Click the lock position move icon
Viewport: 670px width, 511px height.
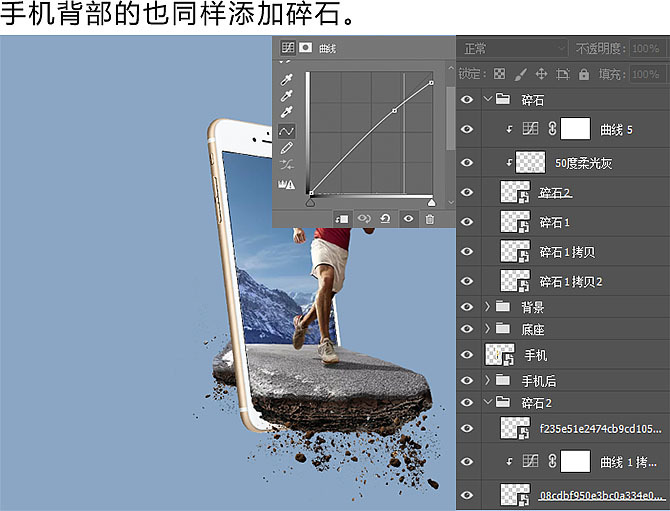pos(541,74)
